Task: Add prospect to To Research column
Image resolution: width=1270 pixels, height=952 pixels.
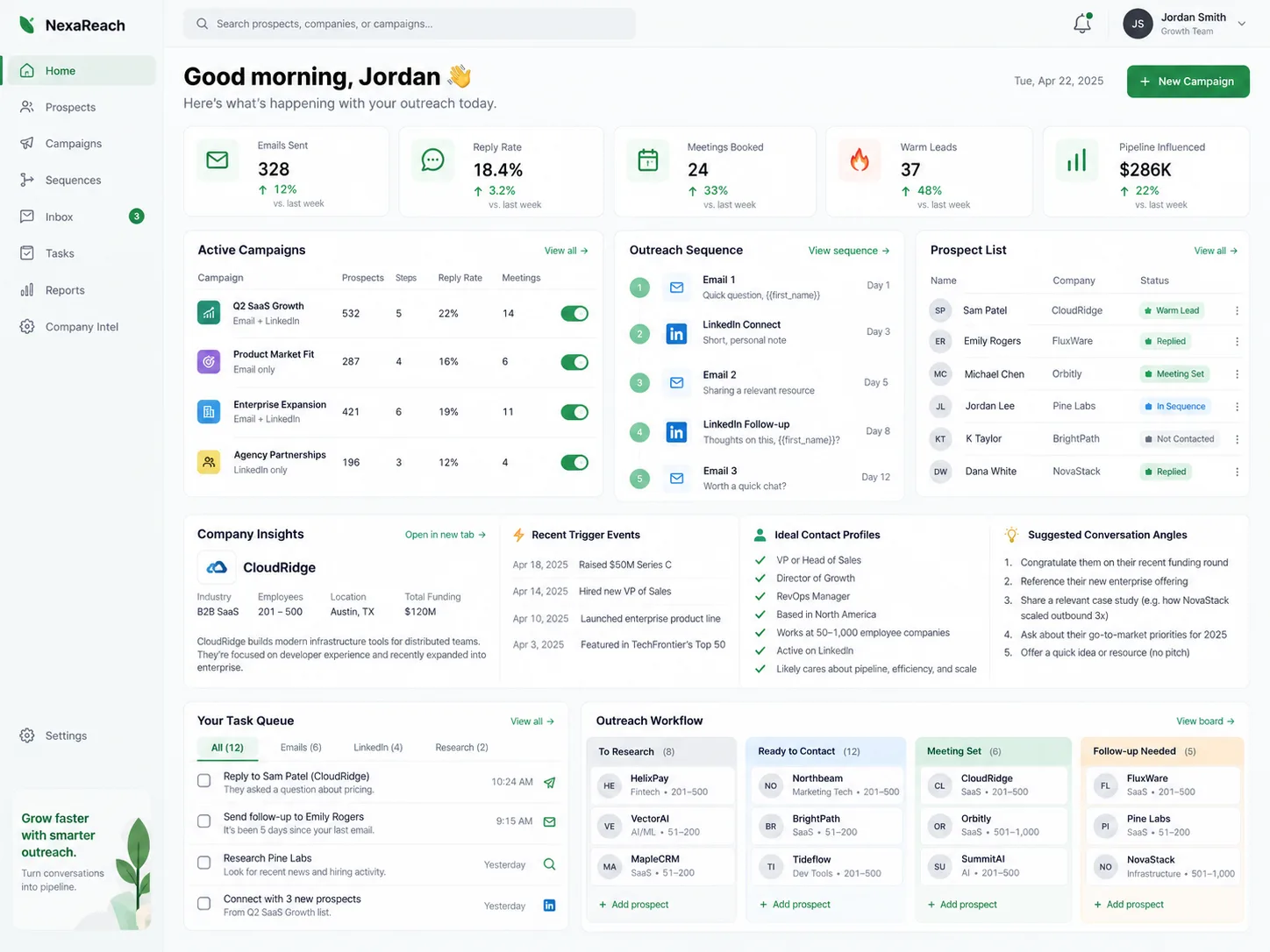Action: [x=633, y=905]
